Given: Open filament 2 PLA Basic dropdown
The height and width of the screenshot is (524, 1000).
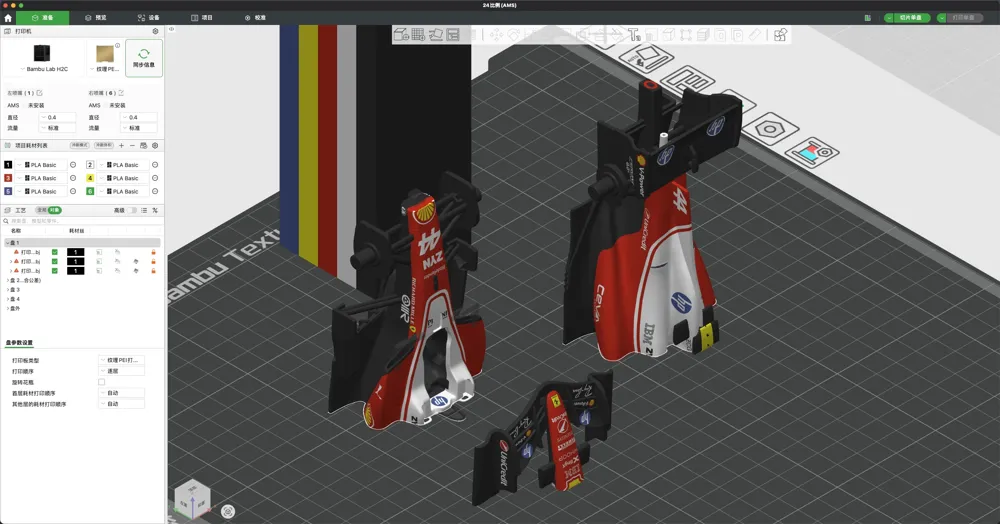Looking at the screenshot, I should [x=123, y=165].
